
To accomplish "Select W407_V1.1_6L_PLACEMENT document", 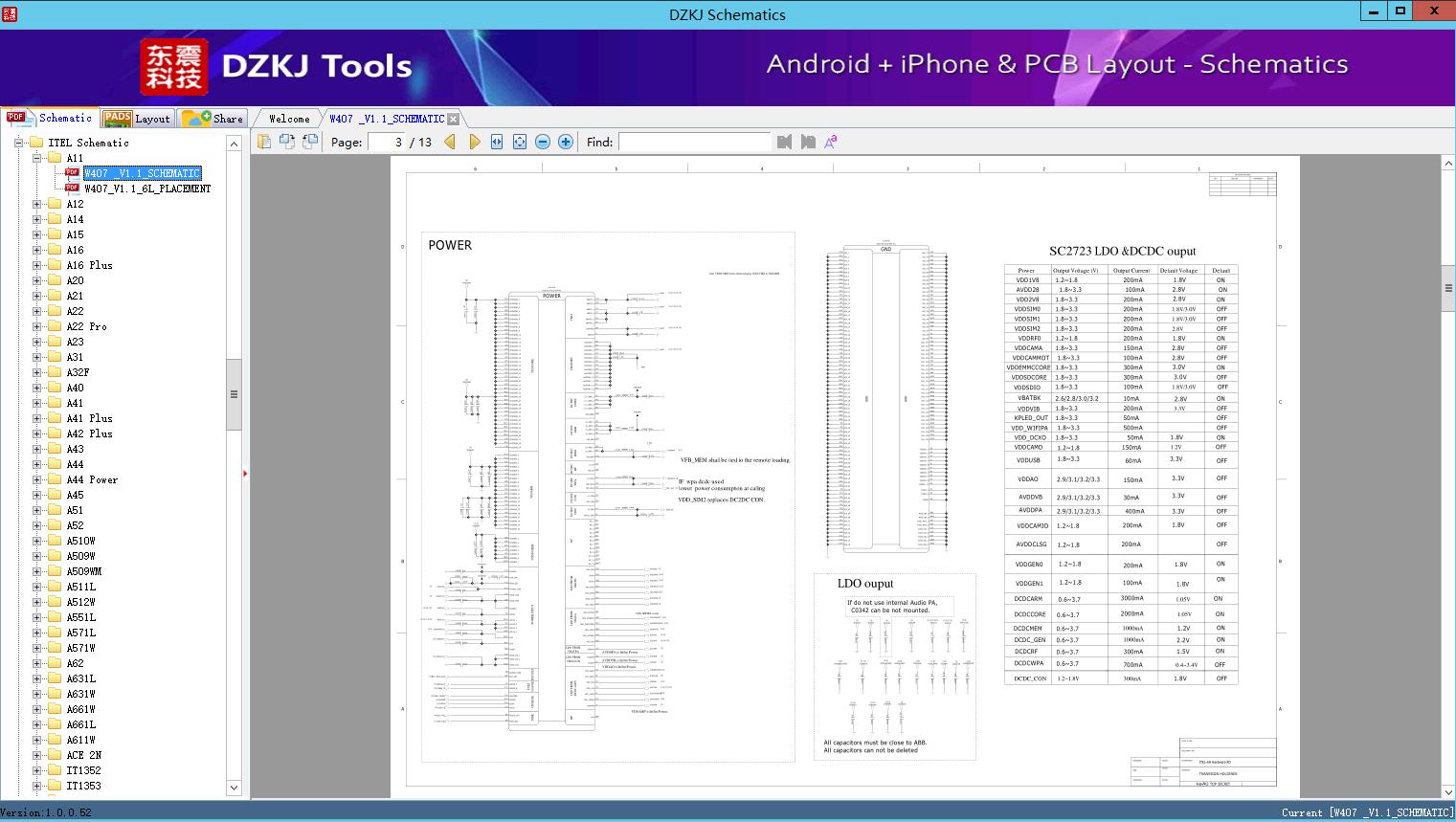I will pyautogui.click(x=146, y=189).
